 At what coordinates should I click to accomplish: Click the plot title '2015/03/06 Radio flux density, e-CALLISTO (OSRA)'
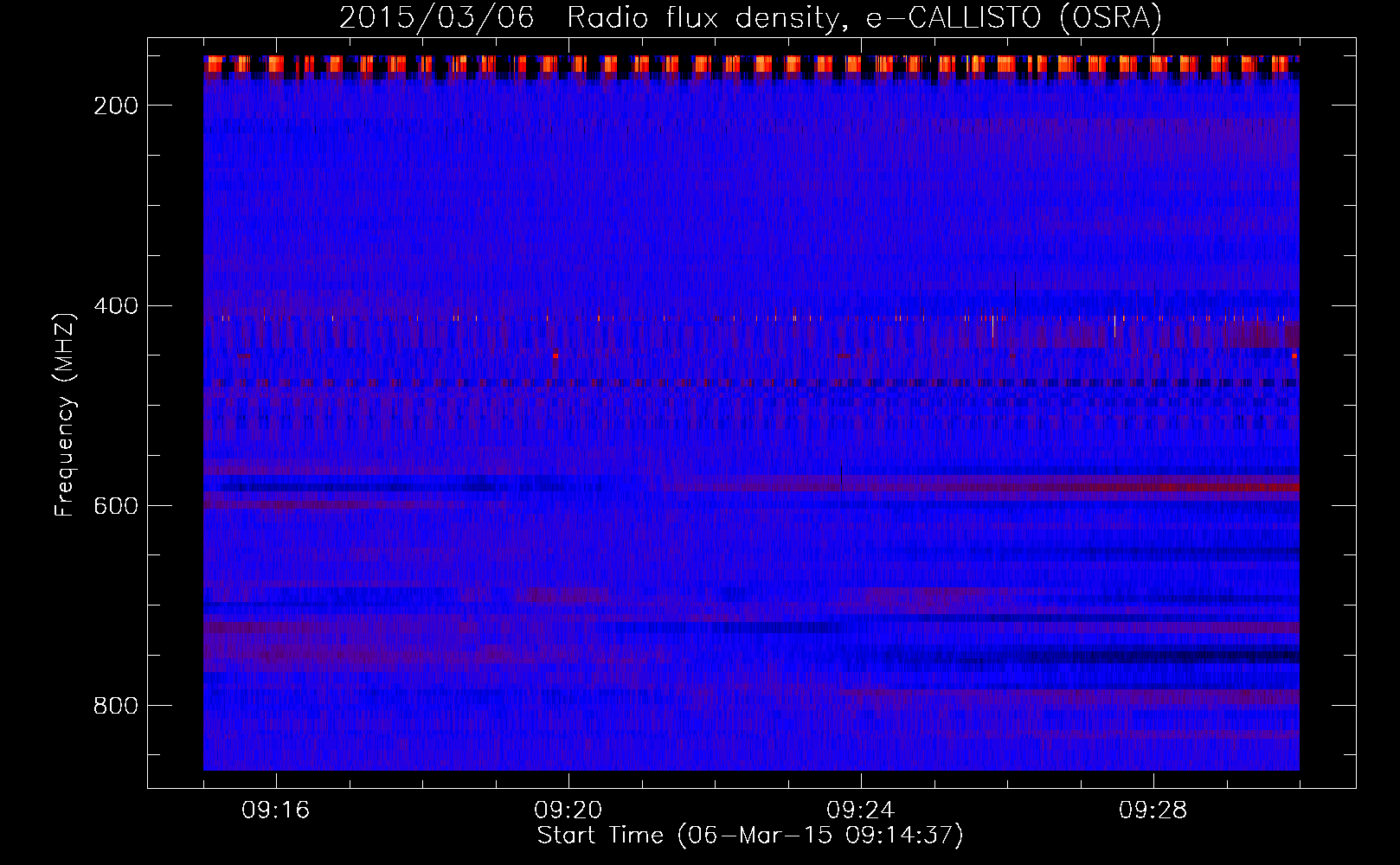(750, 17)
